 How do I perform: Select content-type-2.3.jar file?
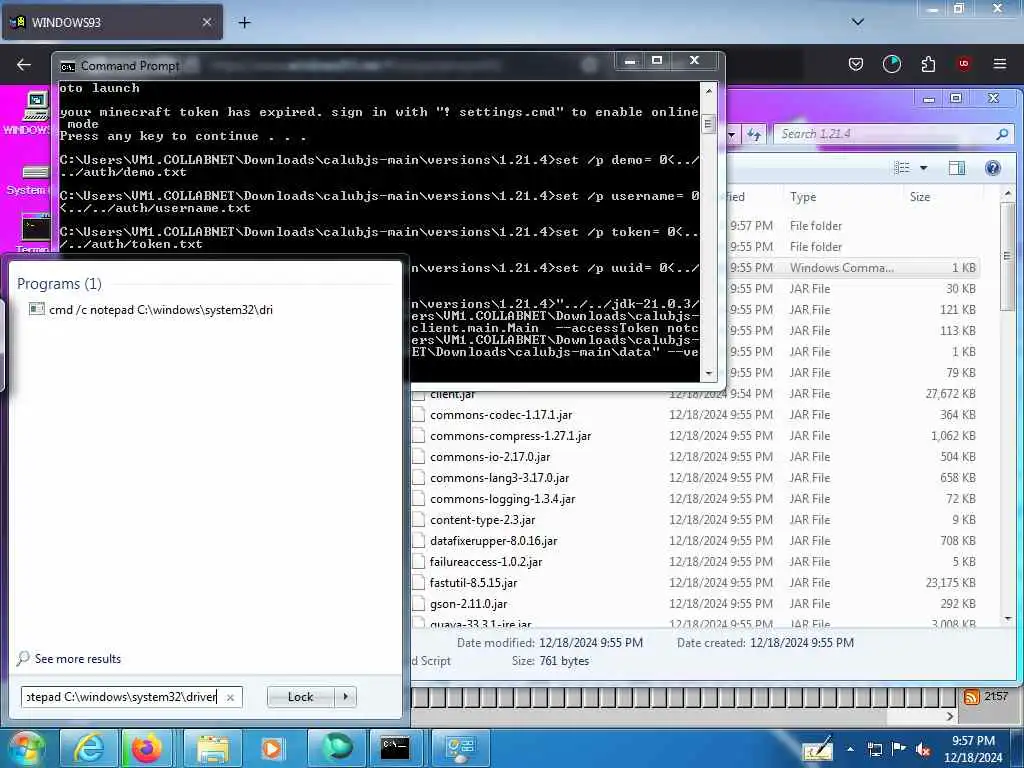coord(482,519)
